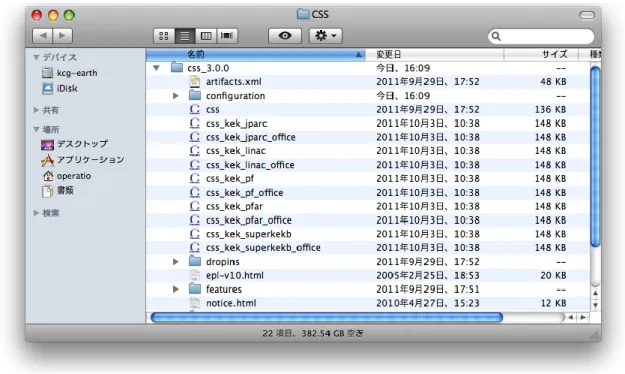Screen dimensions: 625x374
Task: Click the status text 22 項目、382.54 GB 空き
Action: (313, 333)
